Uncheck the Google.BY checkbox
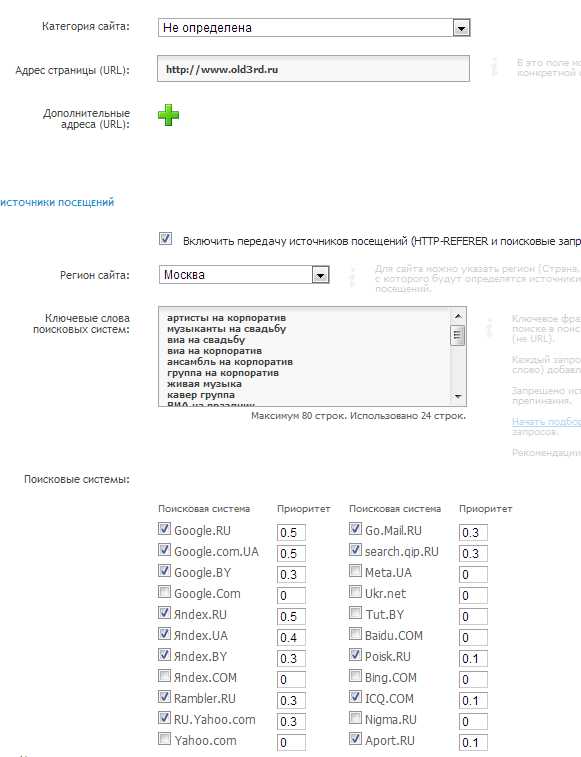The height and width of the screenshot is (757, 581). pos(164,571)
